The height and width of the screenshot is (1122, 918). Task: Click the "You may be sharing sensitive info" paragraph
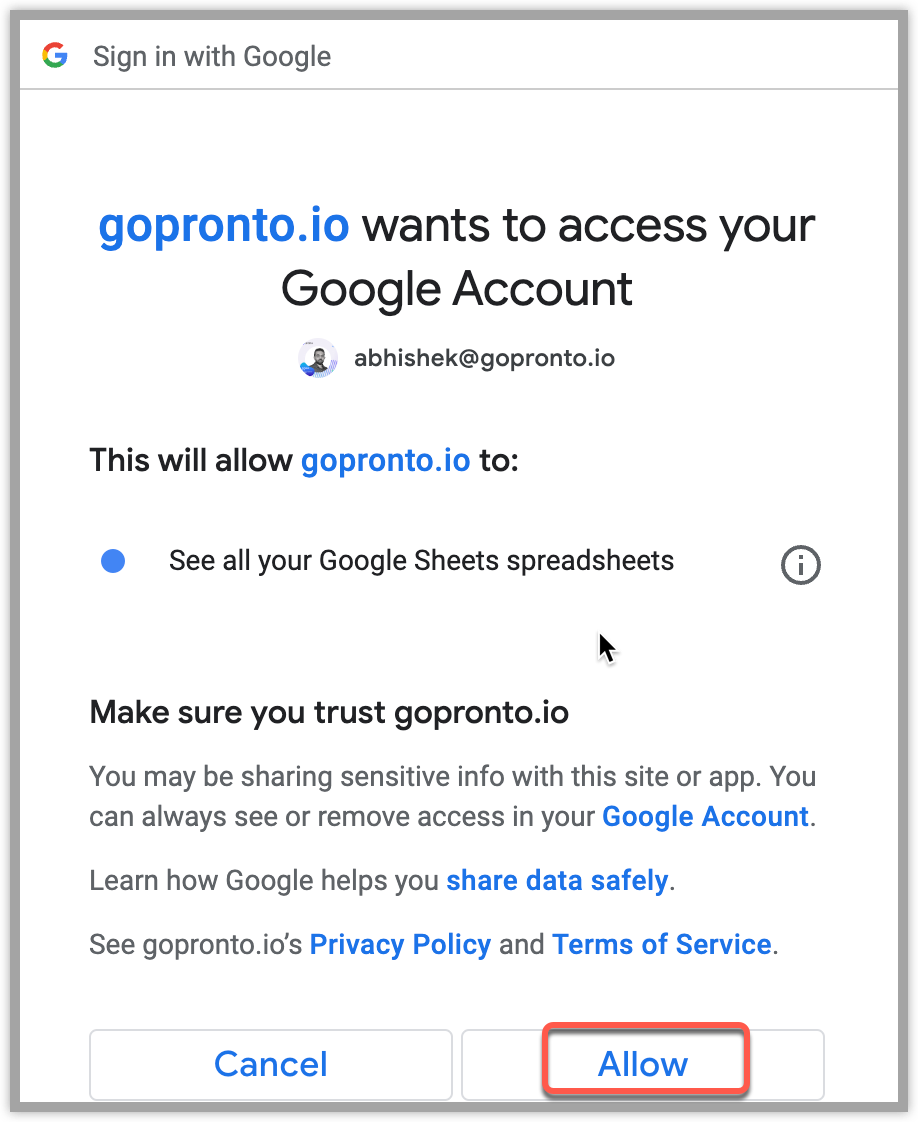coord(452,796)
